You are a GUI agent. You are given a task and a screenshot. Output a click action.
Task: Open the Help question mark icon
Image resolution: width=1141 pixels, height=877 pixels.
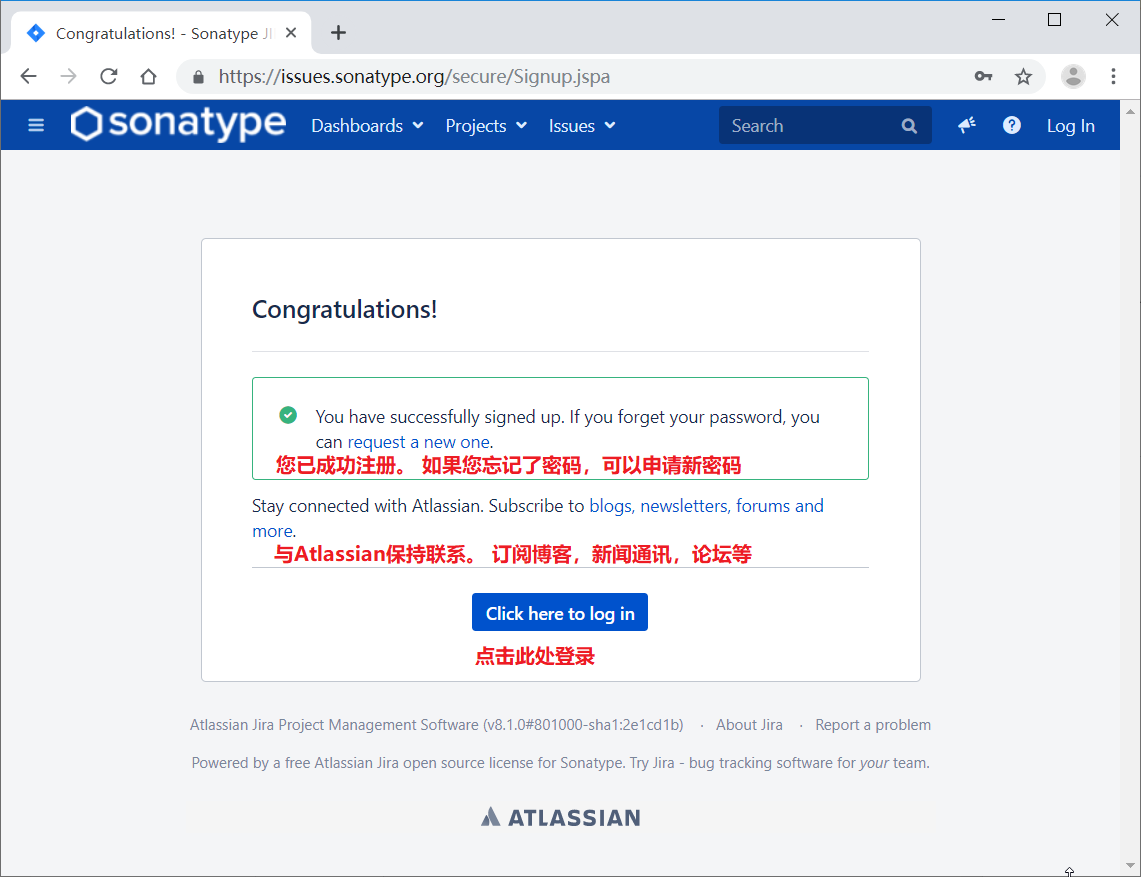[1011, 125]
